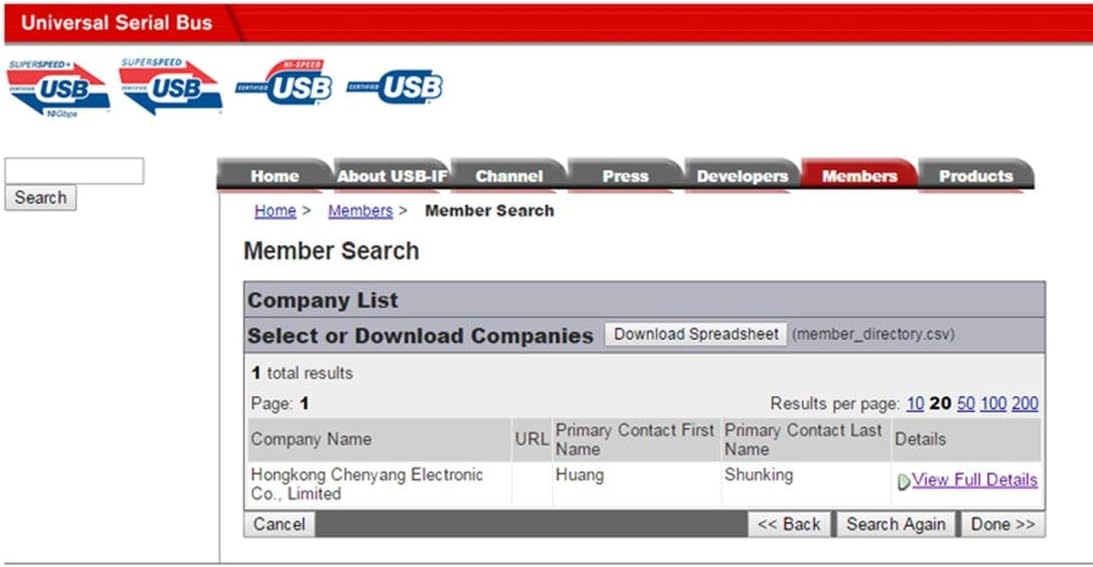Screen dimensions: 1093x567
Task: Click the Search button under the text box
Action: [40, 197]
